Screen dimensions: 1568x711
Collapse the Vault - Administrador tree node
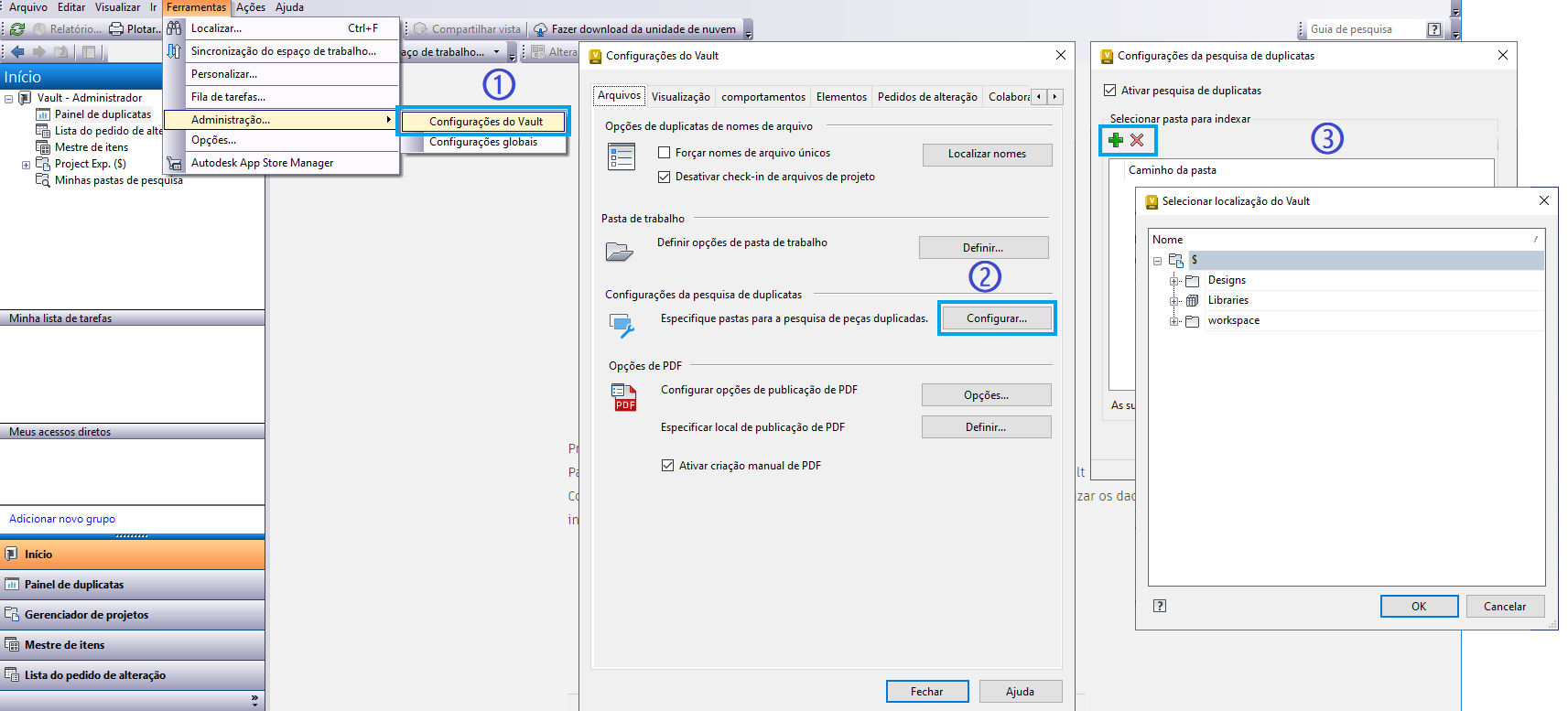(9, 99)
